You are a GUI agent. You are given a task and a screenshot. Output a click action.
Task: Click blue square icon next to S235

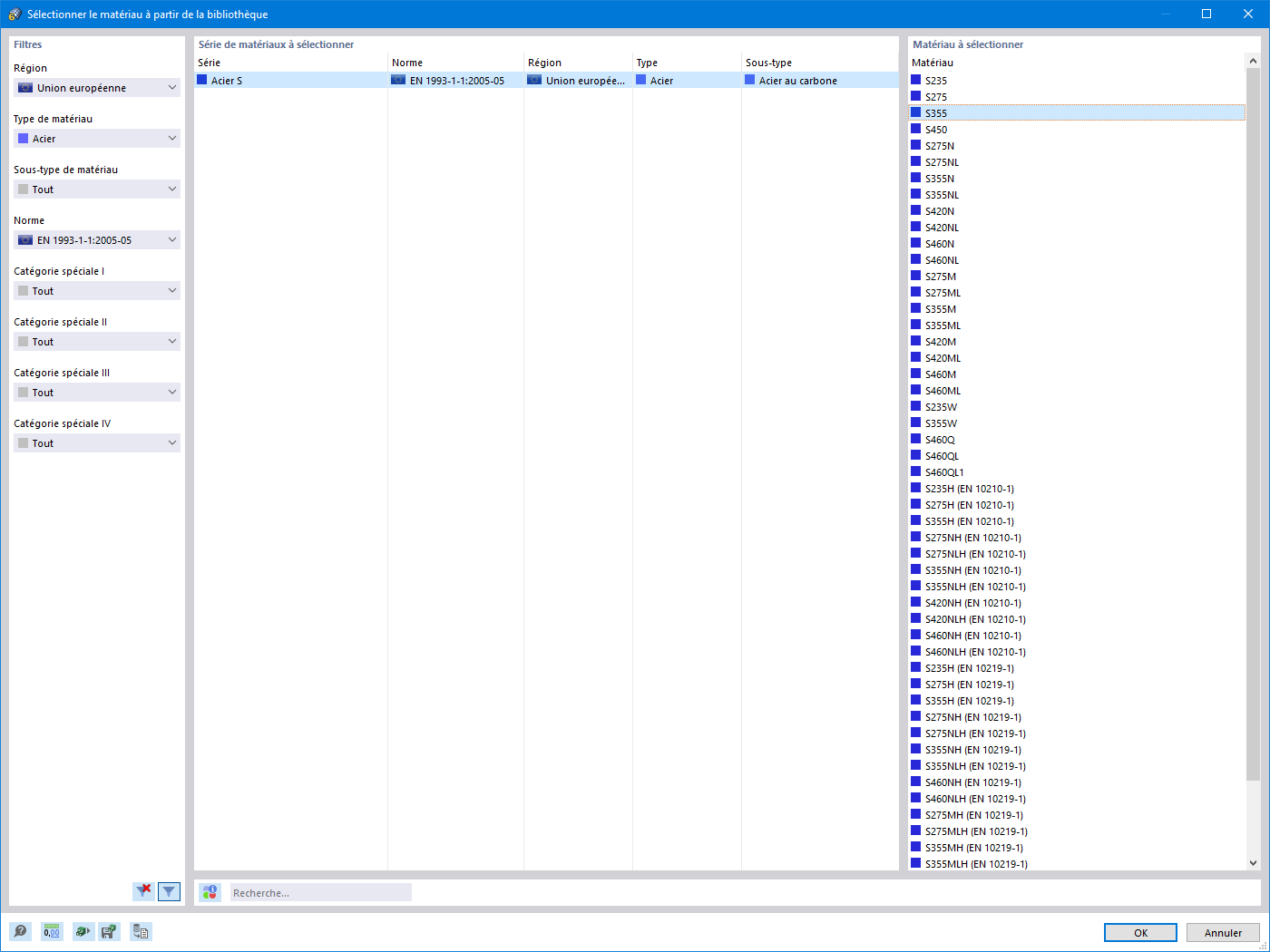tap(916, 80)
